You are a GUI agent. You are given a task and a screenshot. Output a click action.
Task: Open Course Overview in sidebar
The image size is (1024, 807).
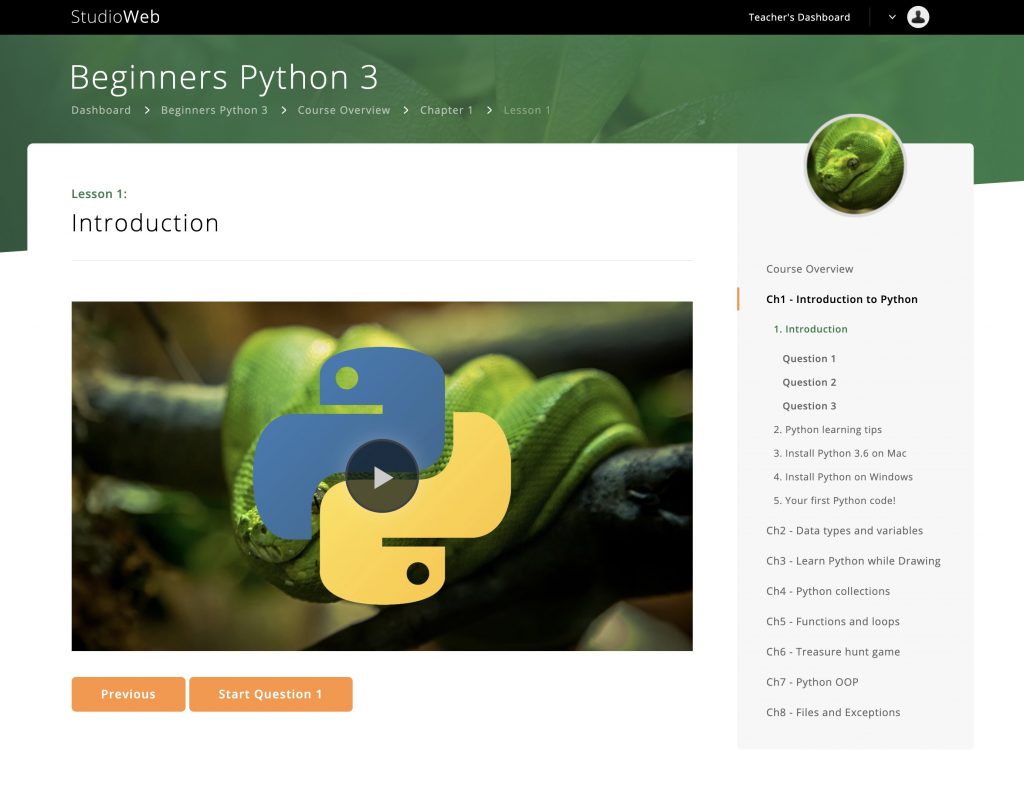click(x=810, y=269)
